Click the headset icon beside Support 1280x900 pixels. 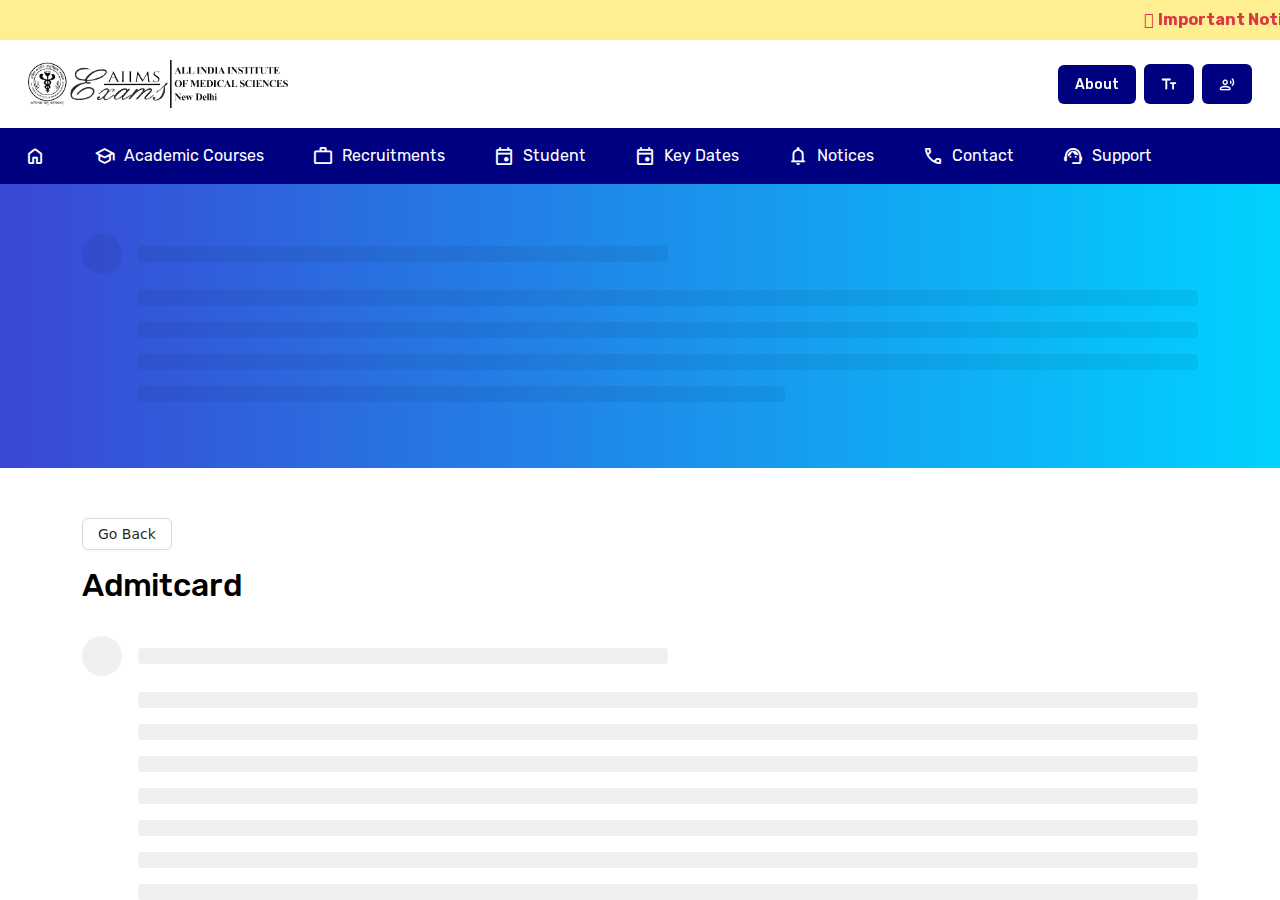point(1073,156)
